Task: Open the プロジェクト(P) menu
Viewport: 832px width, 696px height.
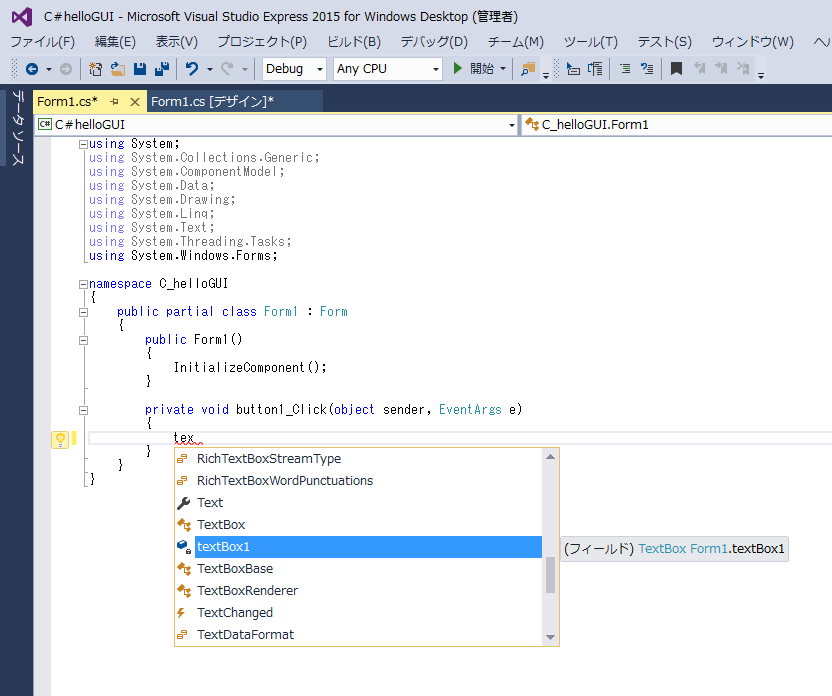Action: 262,42
